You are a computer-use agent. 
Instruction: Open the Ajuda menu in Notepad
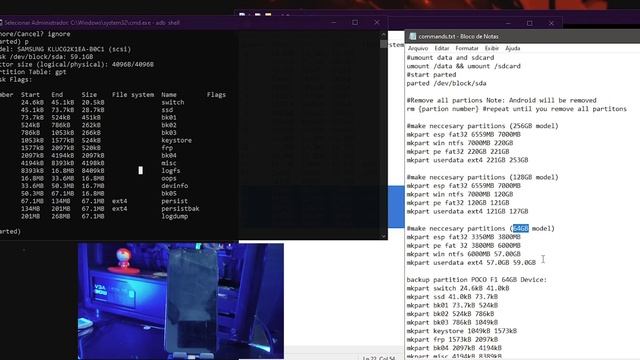tap(513, 48)
